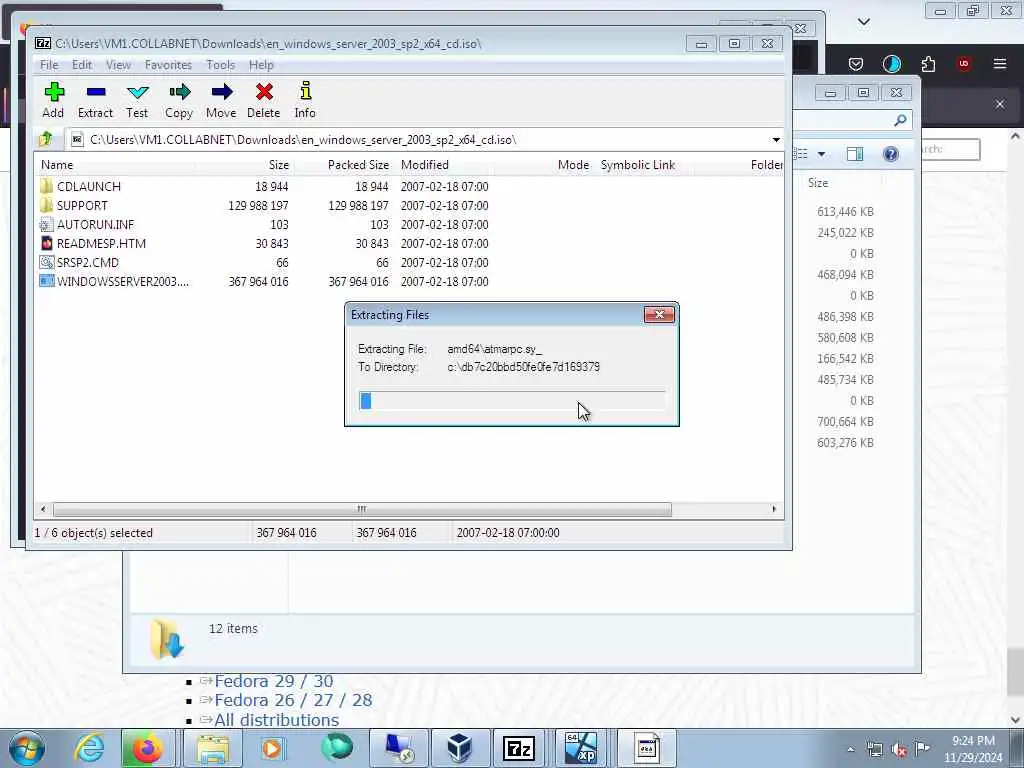Image resolution: width=1024 pixels, height=768 pixels.
Task: Open Windows Explorer from the taskbar
Action: pos(212,748)
